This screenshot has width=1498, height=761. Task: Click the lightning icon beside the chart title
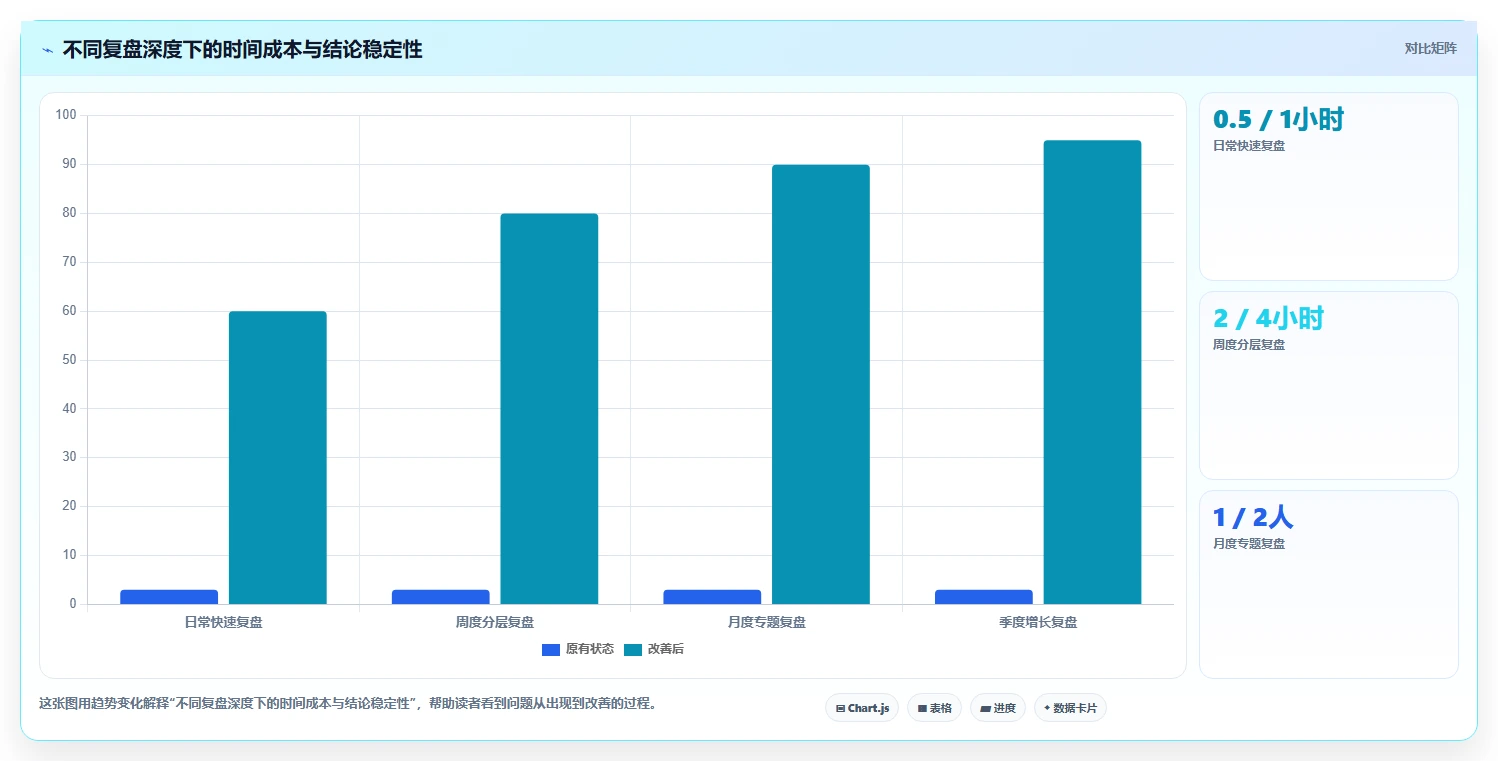pos(47,50)
